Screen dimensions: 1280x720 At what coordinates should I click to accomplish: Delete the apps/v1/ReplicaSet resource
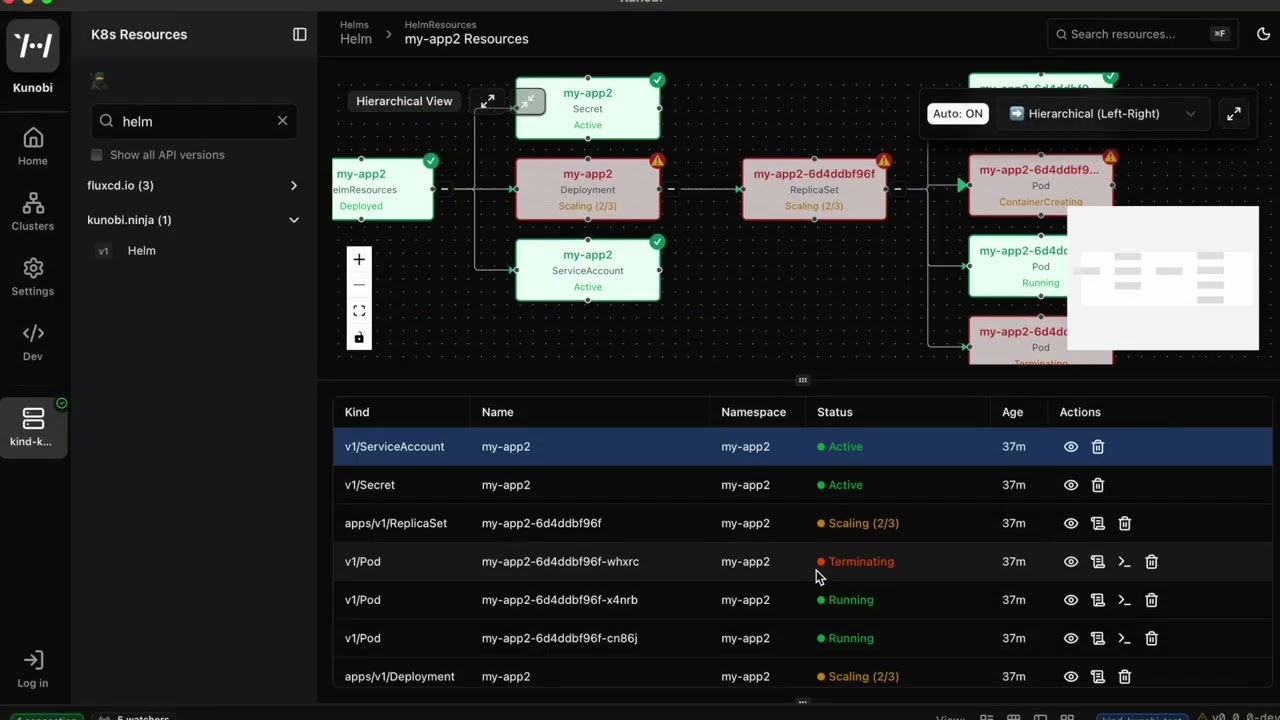1125,523
